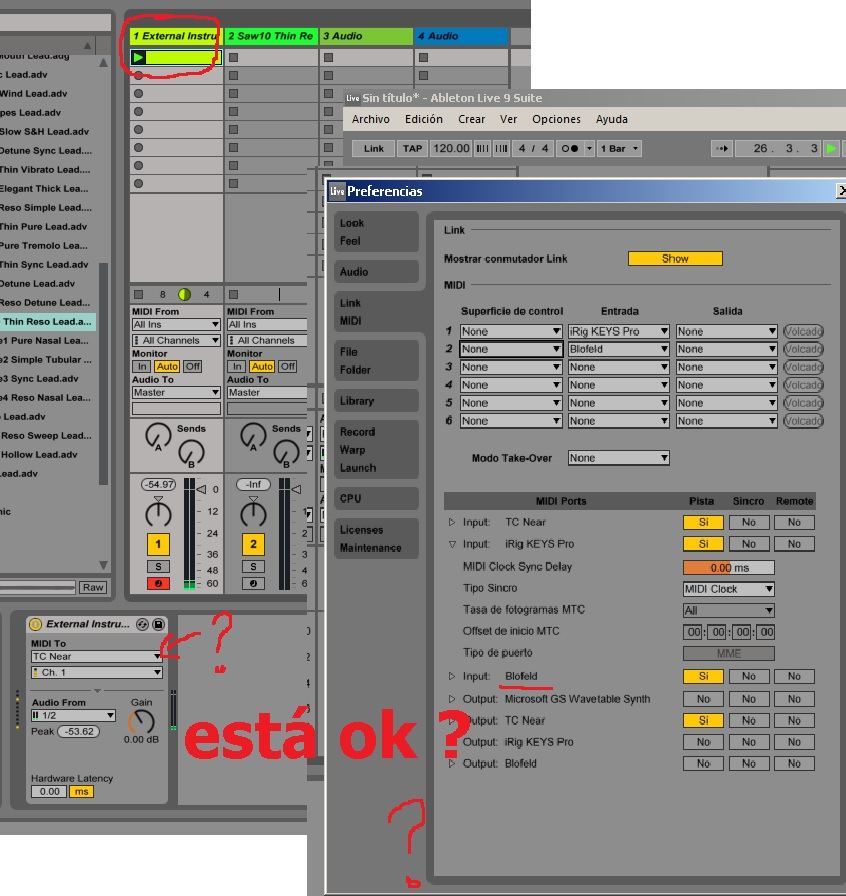Image resolution: width=846 pixels, height=896 pixels.
Task: Click clip stop square in 4 Audio
Action: click(423, 57)
